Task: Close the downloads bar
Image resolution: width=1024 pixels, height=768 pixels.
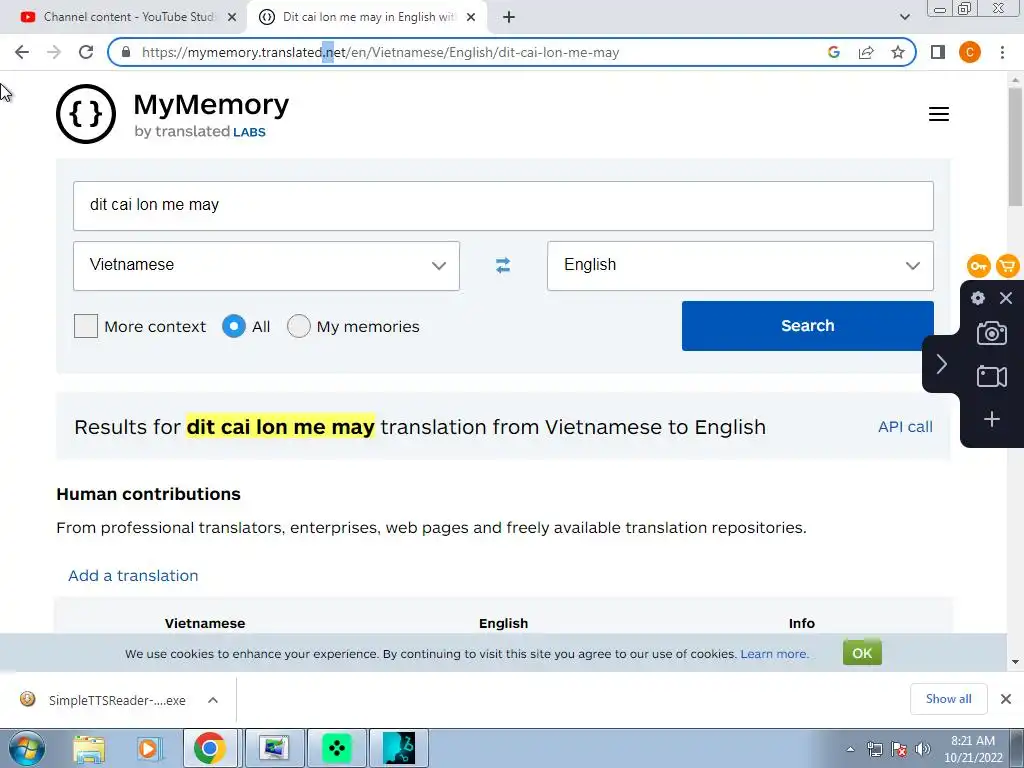Action: [1006, 699]
